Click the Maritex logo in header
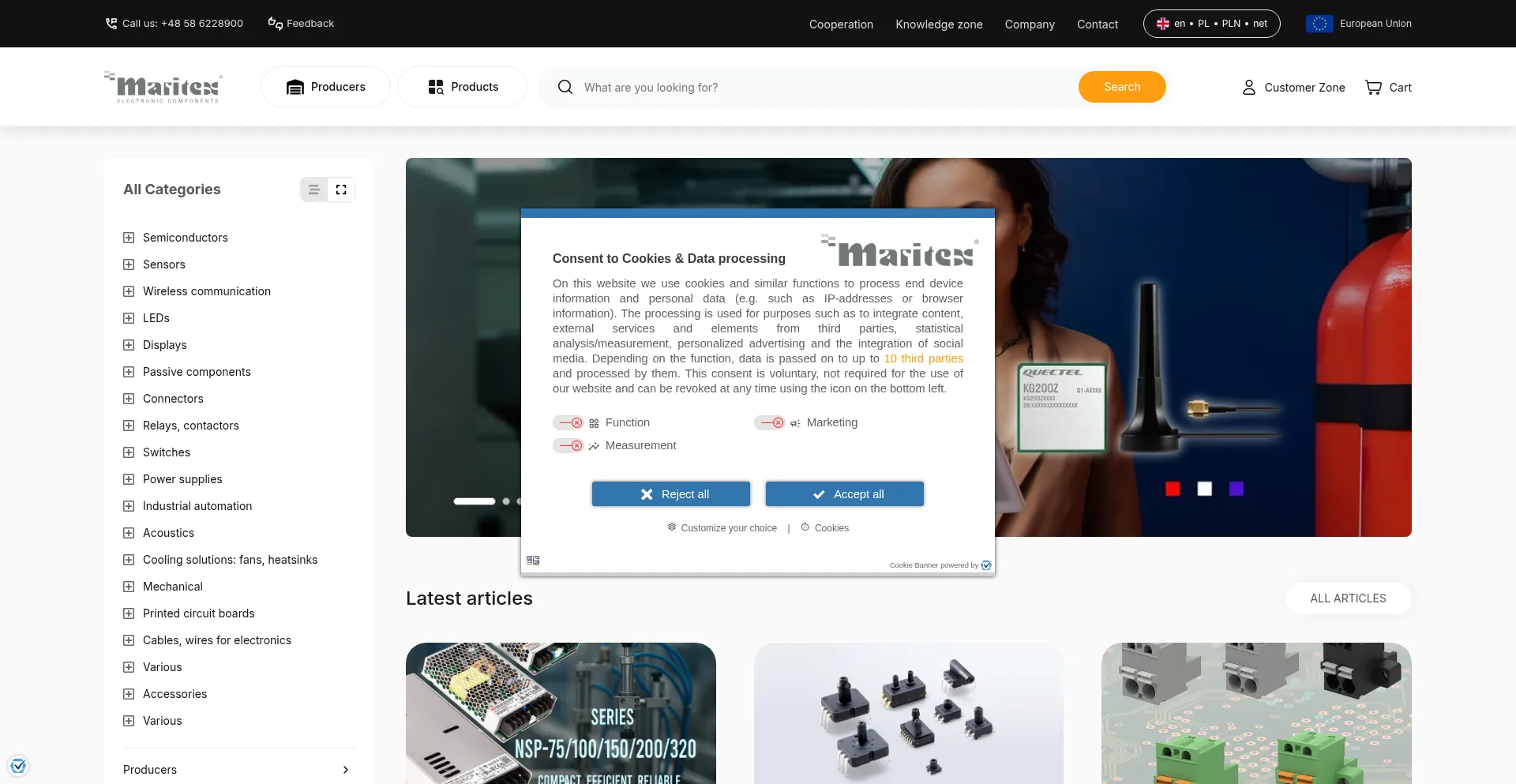Viewport: 1516px width, 784px height. (163, 87)
